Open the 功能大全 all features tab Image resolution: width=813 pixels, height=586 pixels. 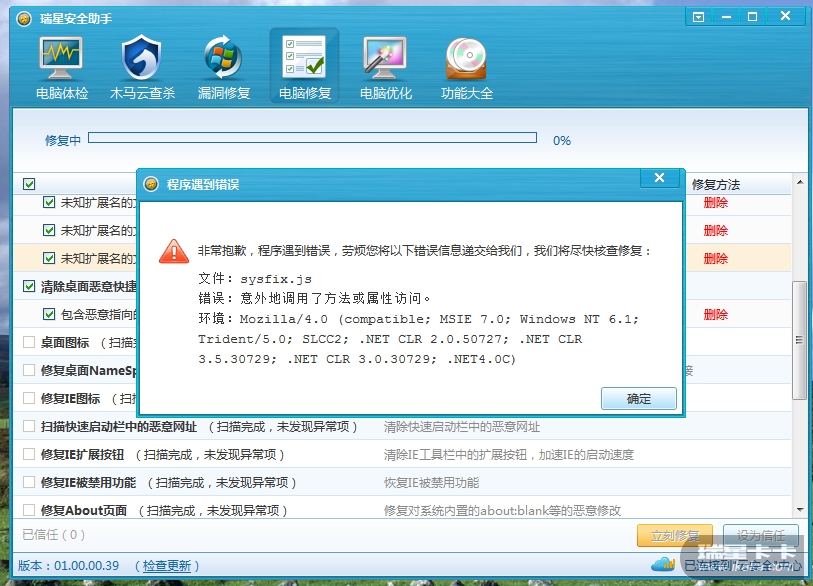pos(466,67)
